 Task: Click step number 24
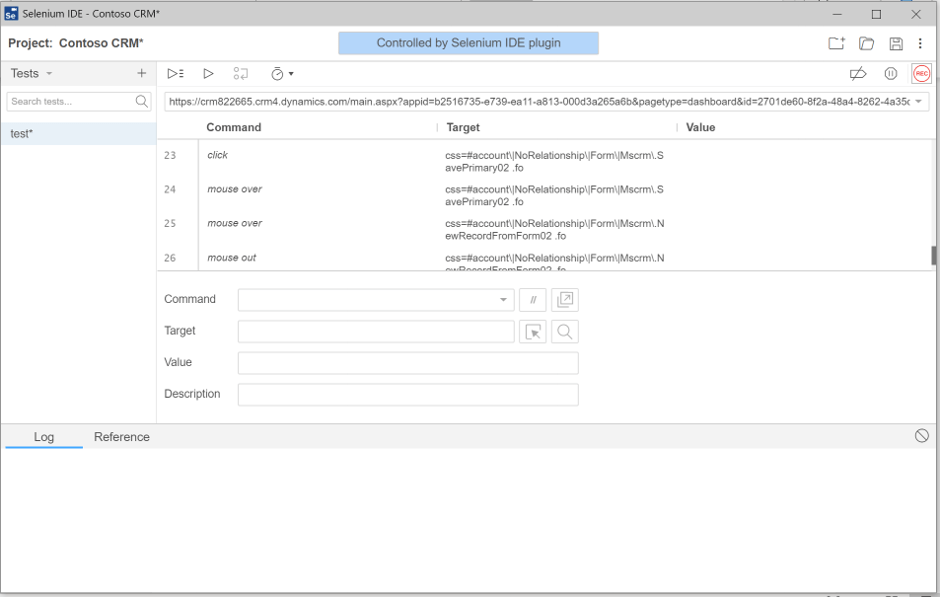(x=170, y=189)
